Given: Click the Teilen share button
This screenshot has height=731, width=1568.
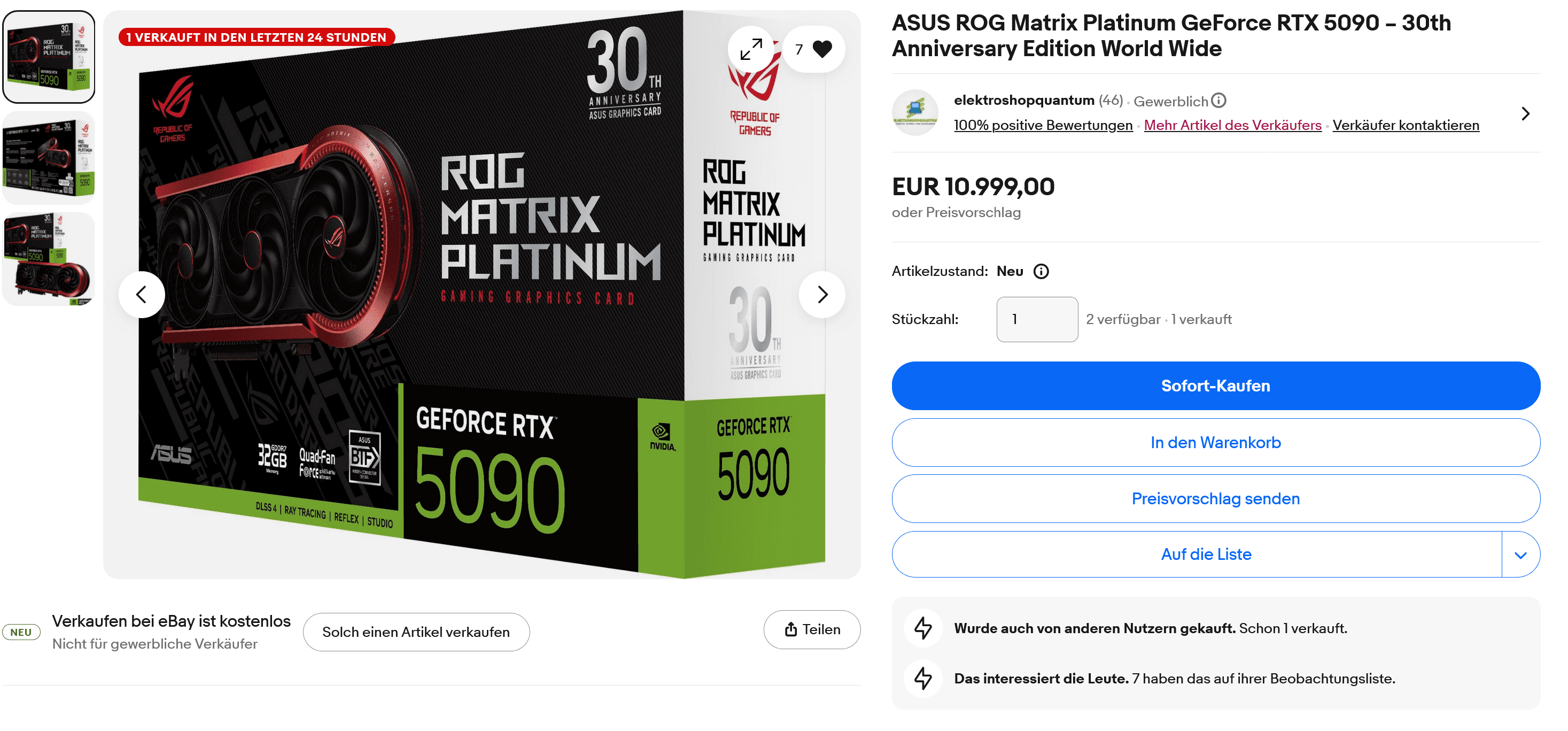Looking at the screenshot, I should coord(812,630).
